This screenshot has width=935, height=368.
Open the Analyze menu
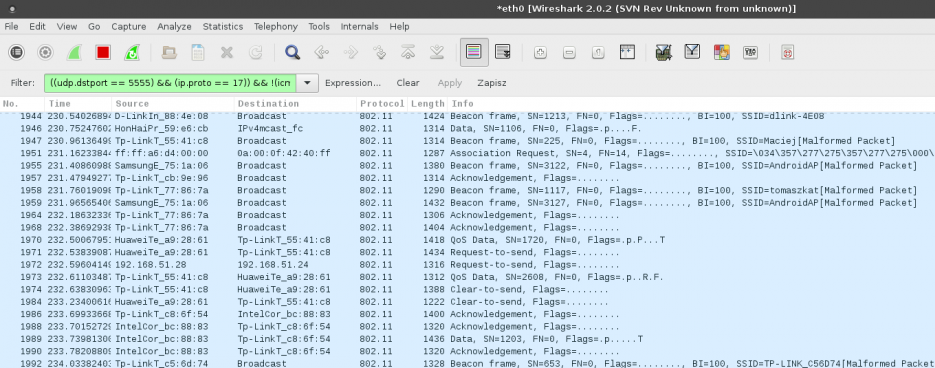click(x=174, y=26)
